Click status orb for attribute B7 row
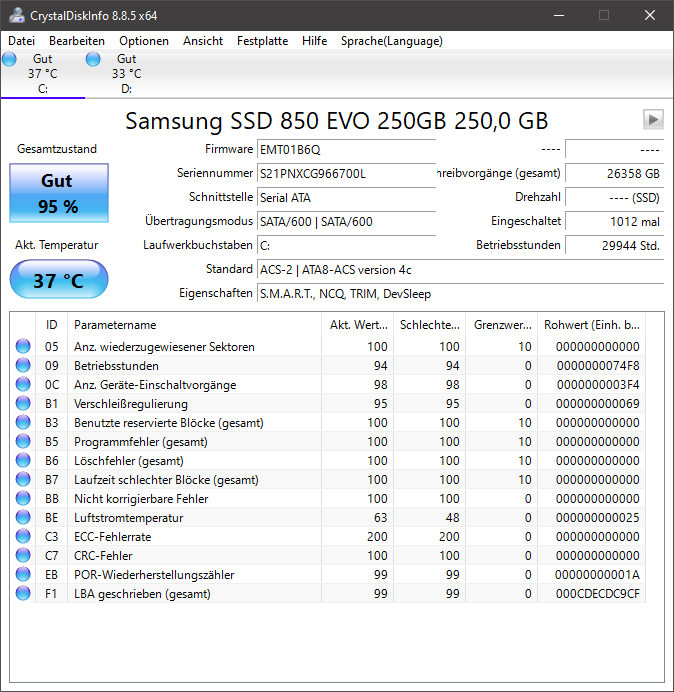The height and width of the screenshot is (692, 674). click(x=23, y=479)
